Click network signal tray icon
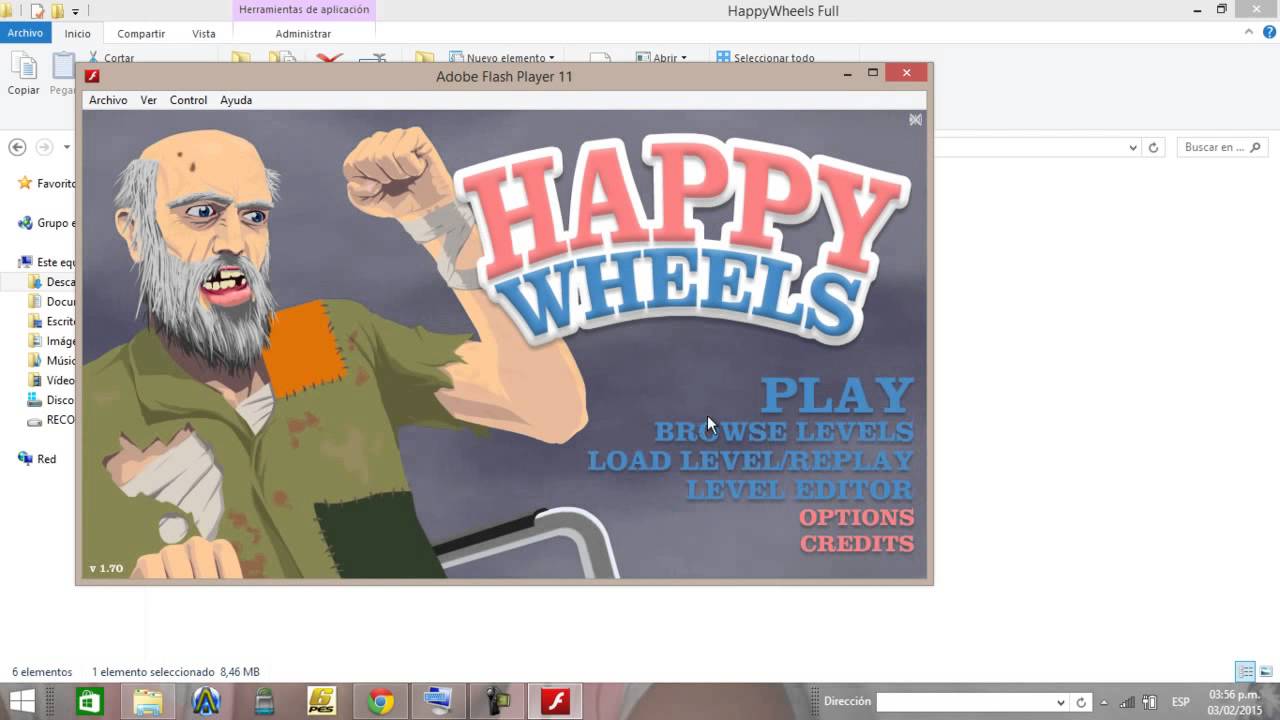Screen dimensions: 1280x720 (1128, 702)
